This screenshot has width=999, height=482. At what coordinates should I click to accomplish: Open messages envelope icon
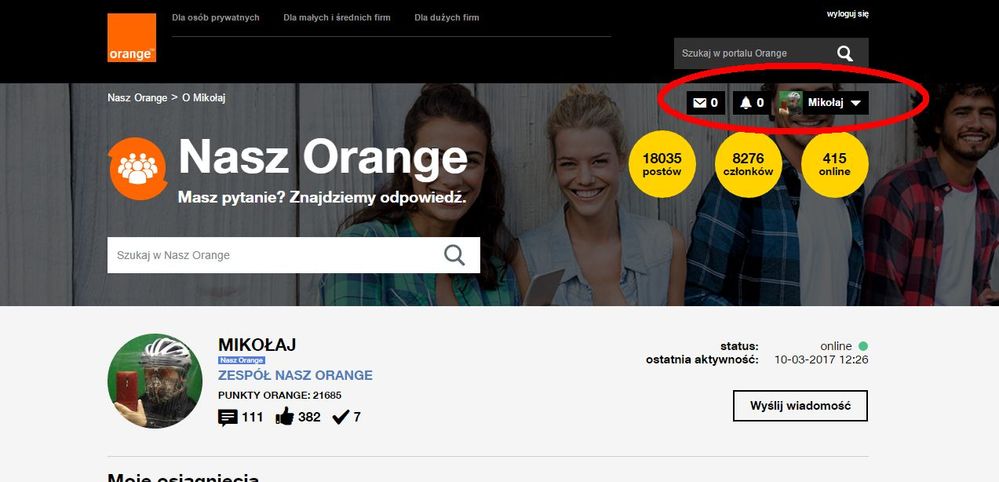(x=700, y=103)
